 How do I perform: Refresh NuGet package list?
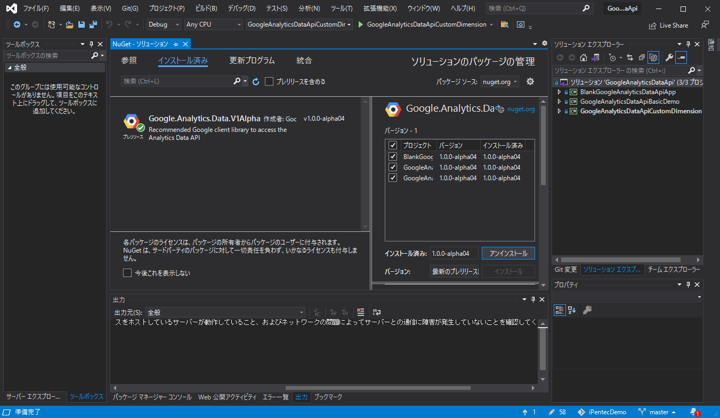[256, 81]
